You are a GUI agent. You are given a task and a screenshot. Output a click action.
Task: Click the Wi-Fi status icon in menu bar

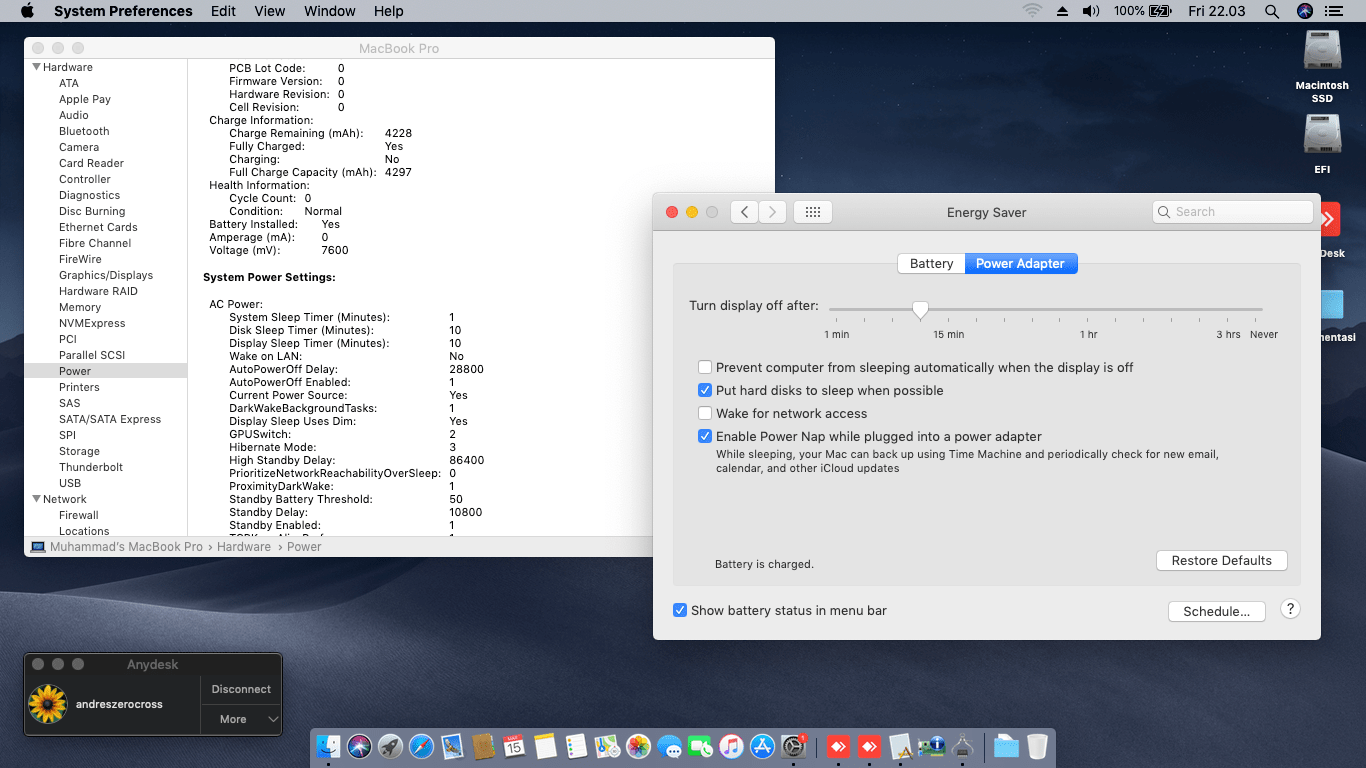click(1032, 11)
